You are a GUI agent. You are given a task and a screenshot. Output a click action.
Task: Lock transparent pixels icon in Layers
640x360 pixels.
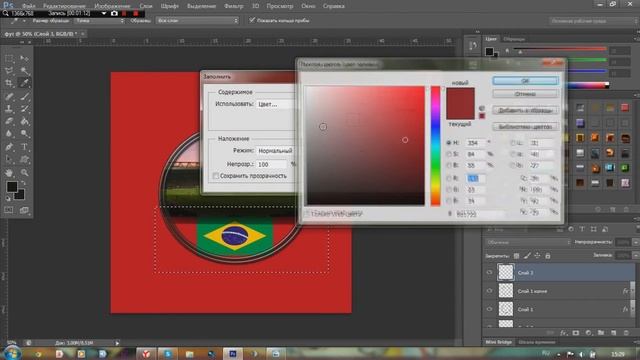coord(516,256)
